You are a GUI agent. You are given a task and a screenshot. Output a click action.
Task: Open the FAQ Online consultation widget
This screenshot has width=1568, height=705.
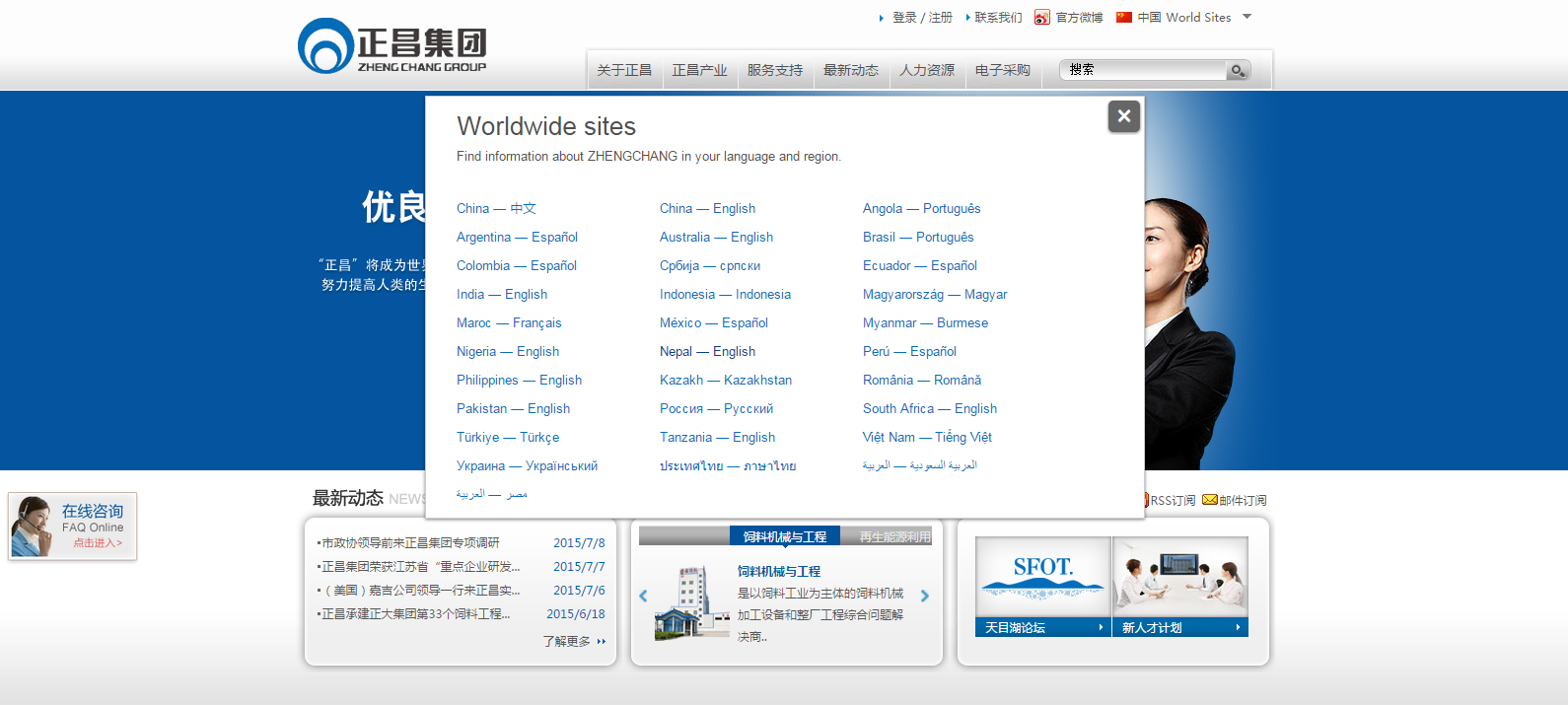[73, 527]
